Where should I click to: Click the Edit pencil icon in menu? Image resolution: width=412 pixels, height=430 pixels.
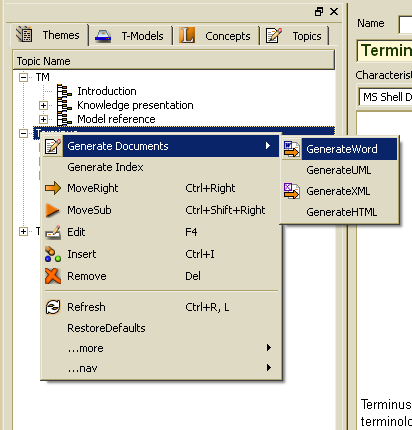(x=53, y=232)
